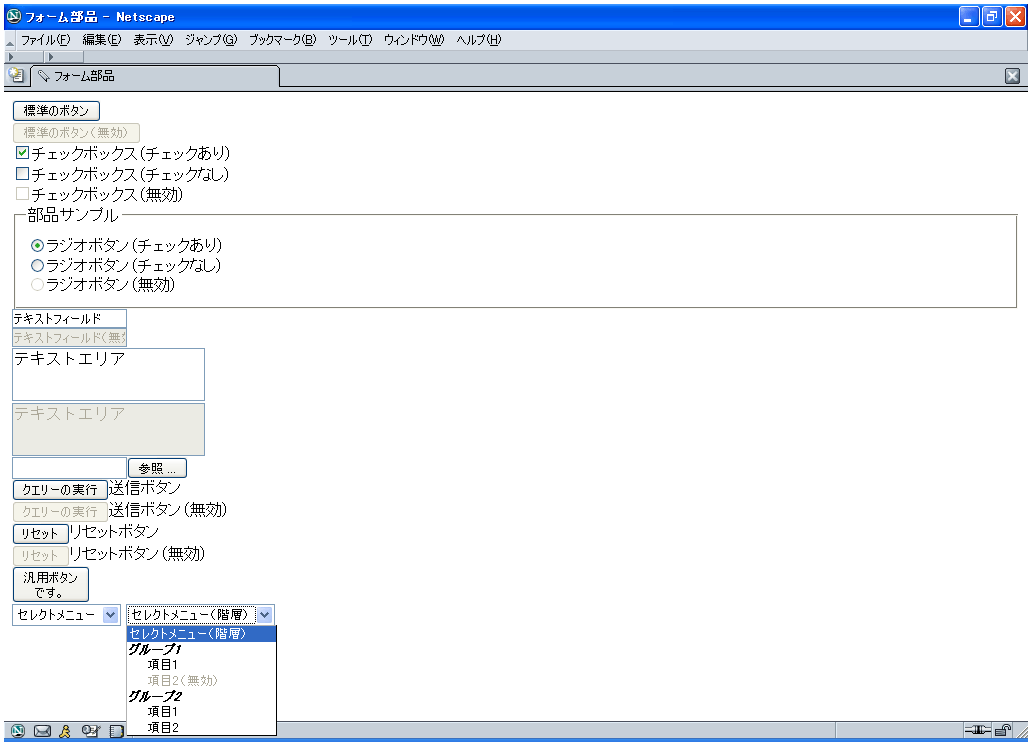Screen dimensions: 1032x742
Task: Check チェックボックス(チェックなし) checkbox
Action: (22, 174)
